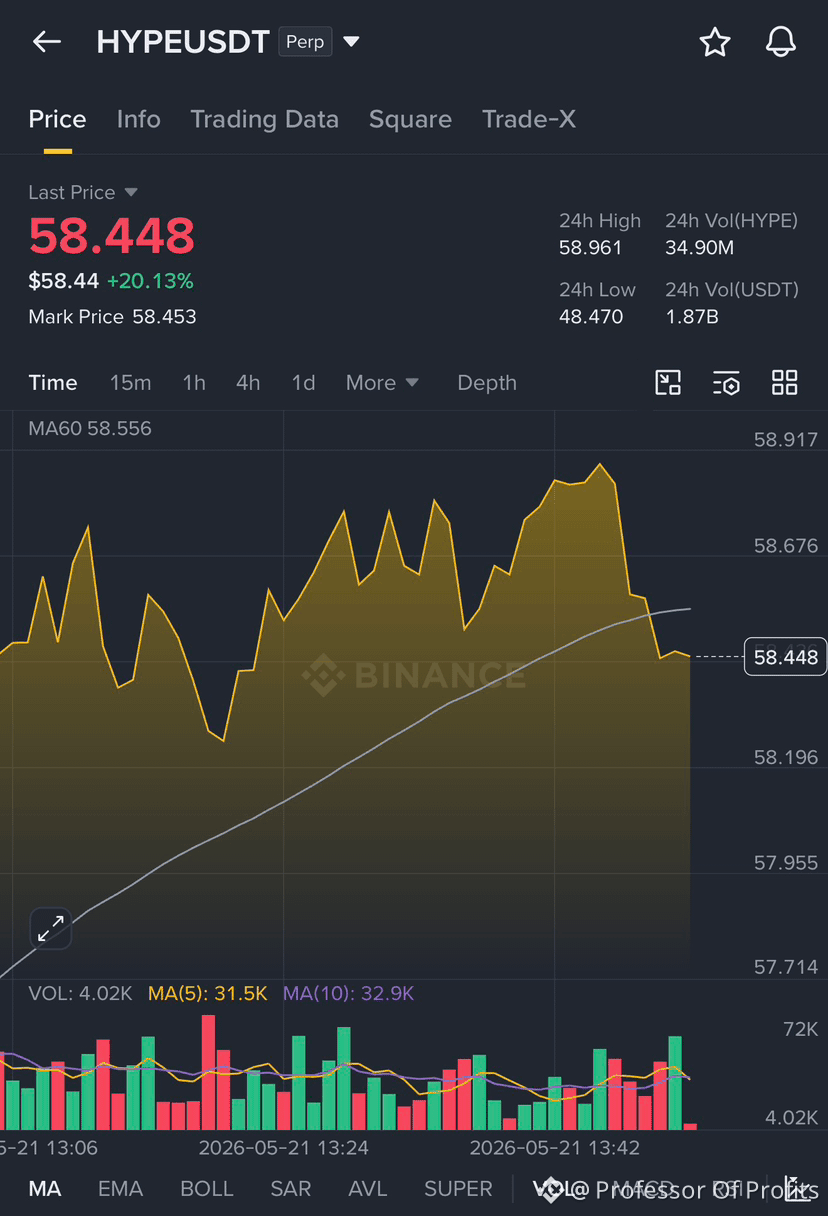Select the Time chart interval

coord(53,383)
